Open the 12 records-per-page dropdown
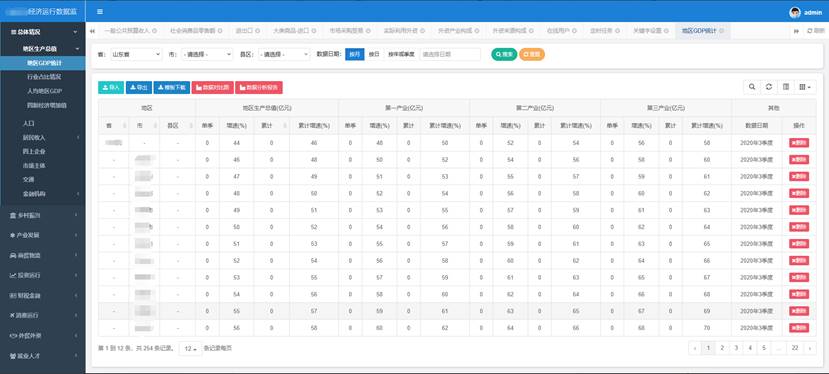 point(190,349)
